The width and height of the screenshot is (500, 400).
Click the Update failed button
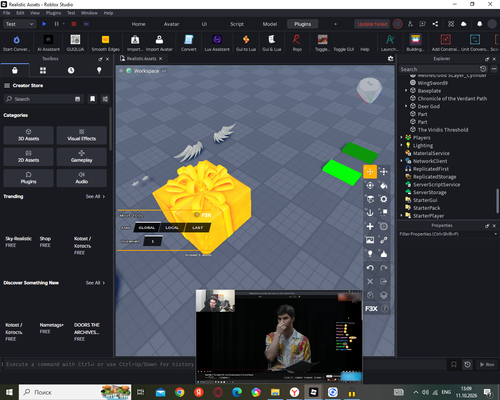[372, 24]
